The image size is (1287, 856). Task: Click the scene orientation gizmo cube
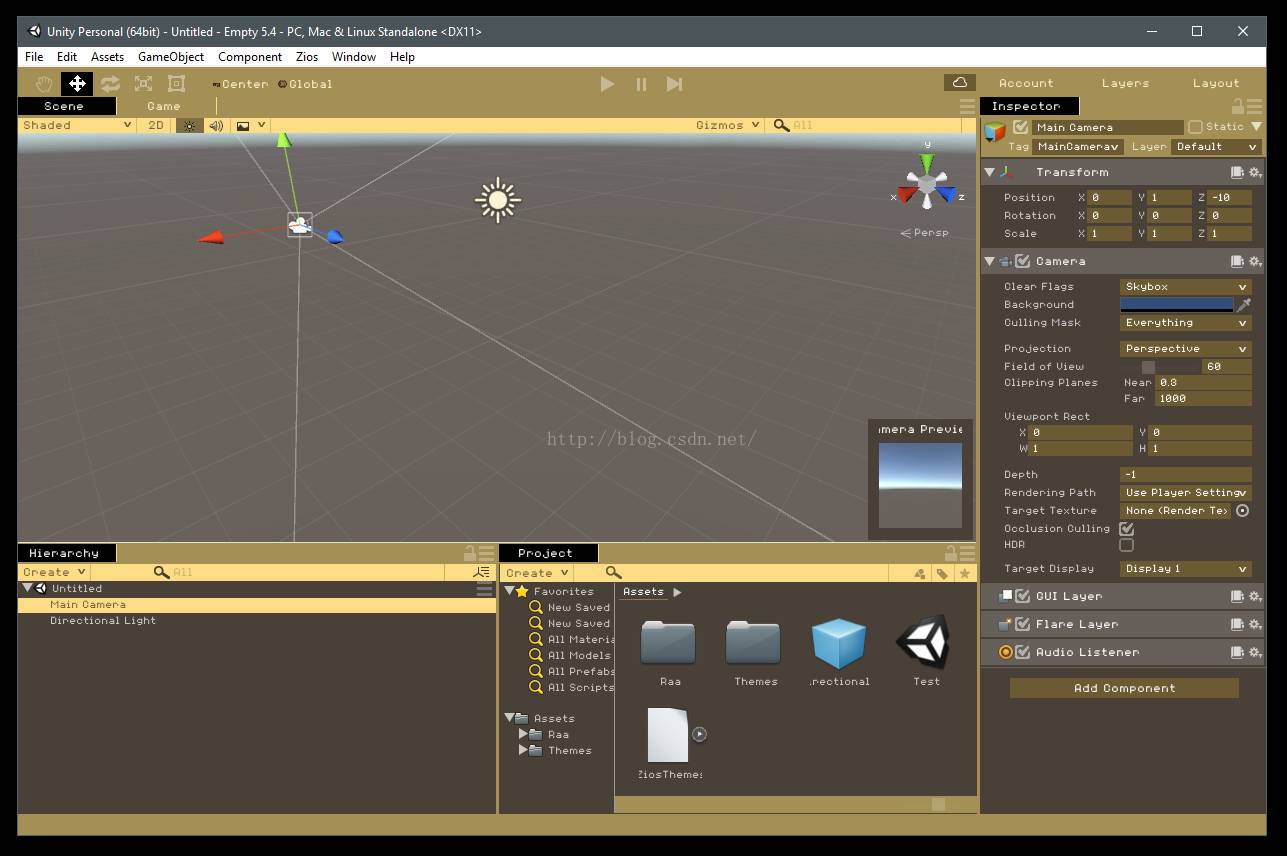[927, 185]
